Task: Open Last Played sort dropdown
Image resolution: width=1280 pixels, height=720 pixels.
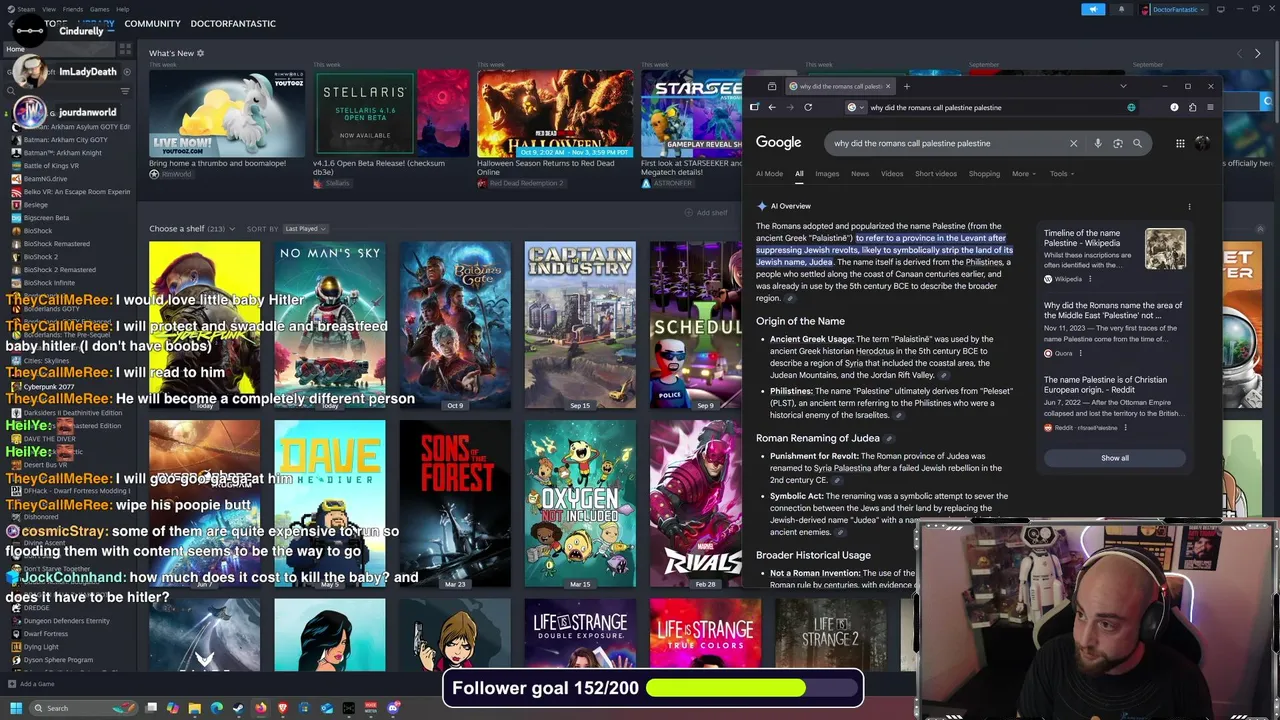Action: point(305,229)
